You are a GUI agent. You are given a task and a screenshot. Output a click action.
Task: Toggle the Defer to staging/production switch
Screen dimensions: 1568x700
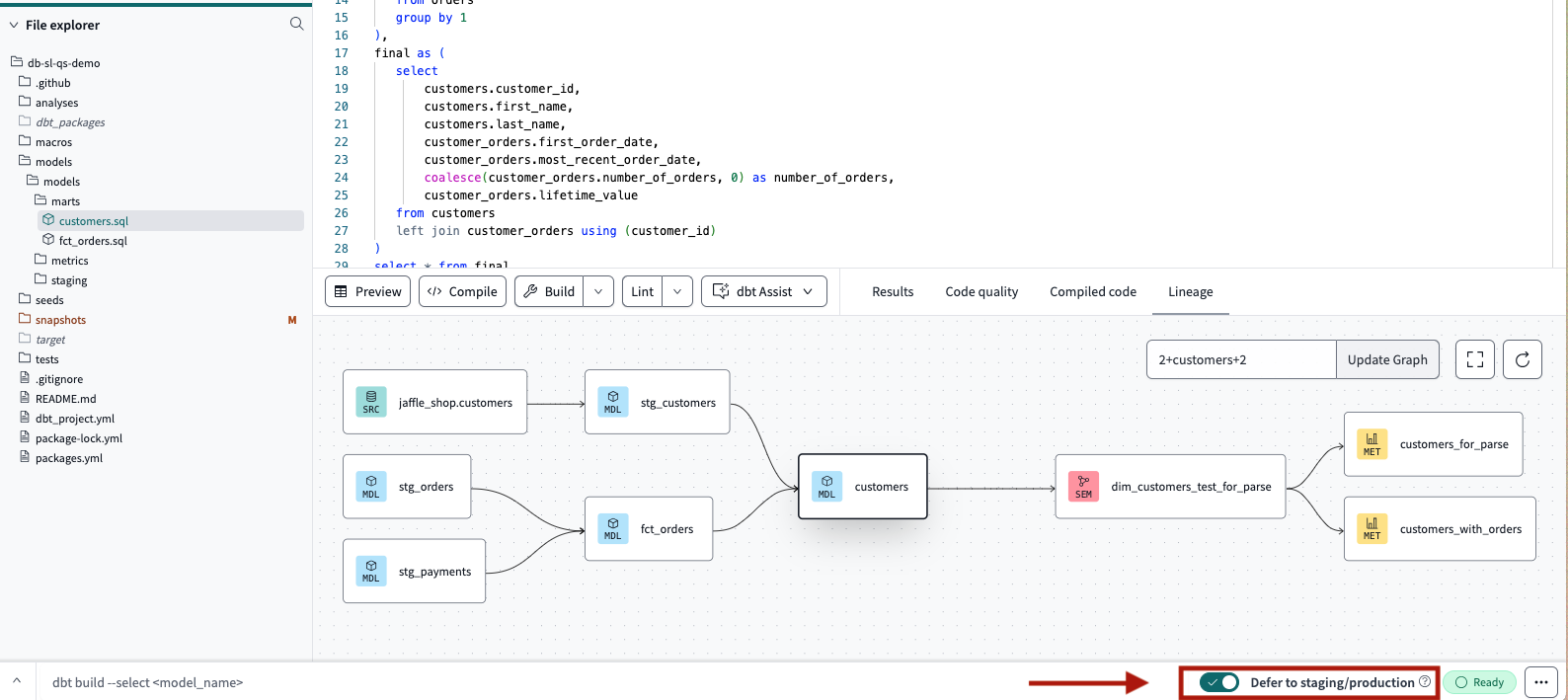click(x=1219, y=682)
